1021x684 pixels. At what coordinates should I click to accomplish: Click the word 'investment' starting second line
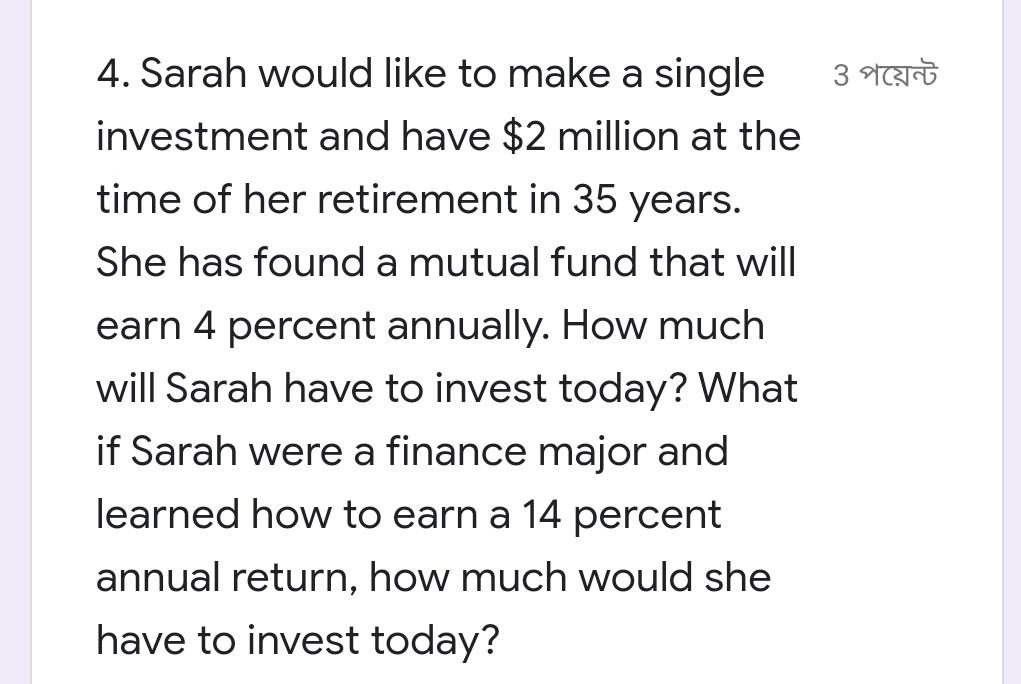[x=202, y=137]
